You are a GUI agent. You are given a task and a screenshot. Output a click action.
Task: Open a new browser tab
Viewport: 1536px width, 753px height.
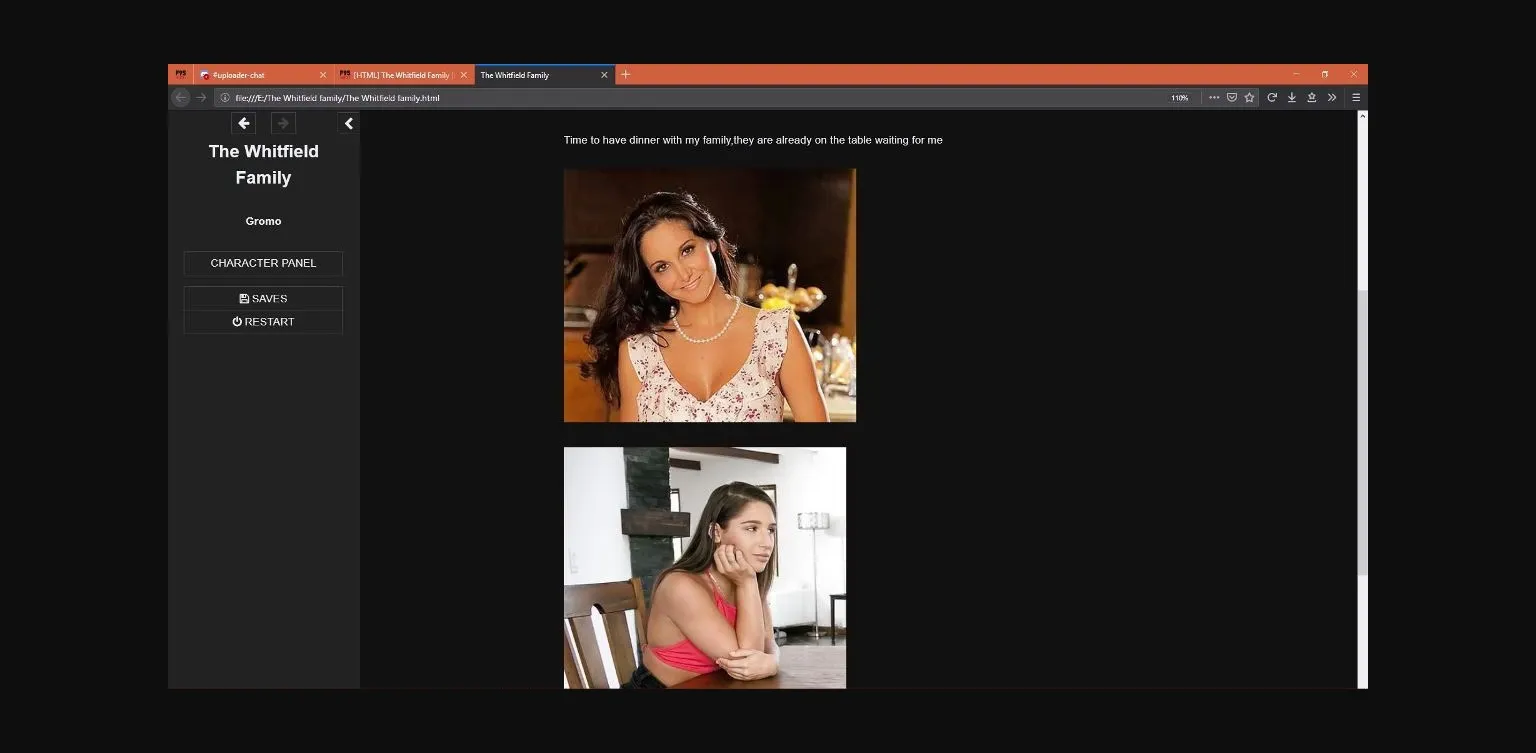click(626, 74)
